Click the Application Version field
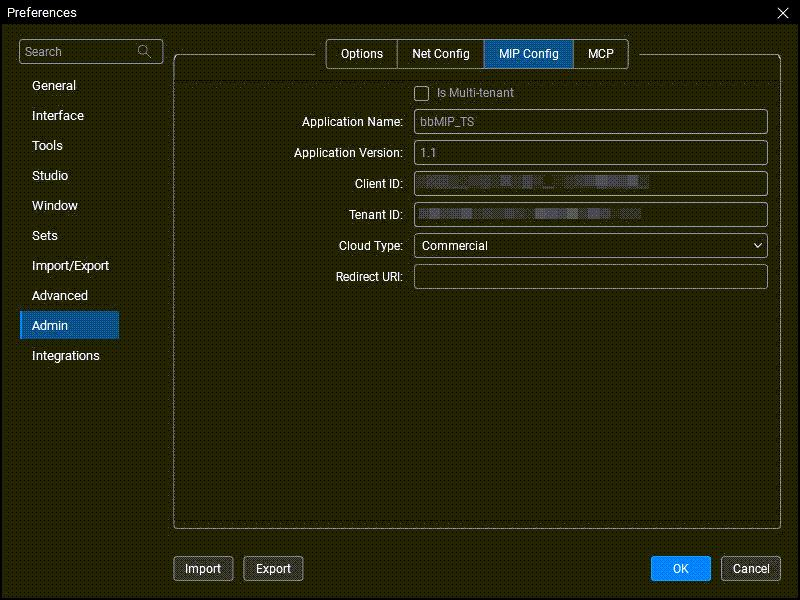The height and width of the screenshot is (600, 800). [590, 153]
